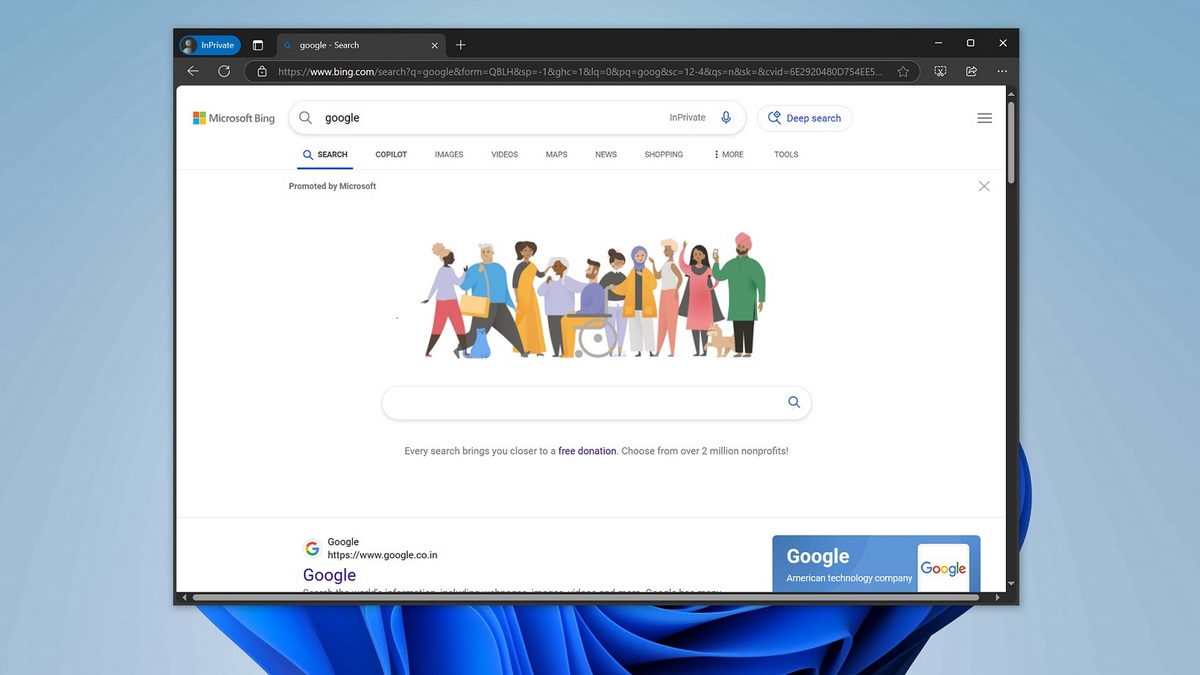This screenshot has height=675, width=1200.
Task: Open the tab actions menu icon
Action: tap(258, 45)
